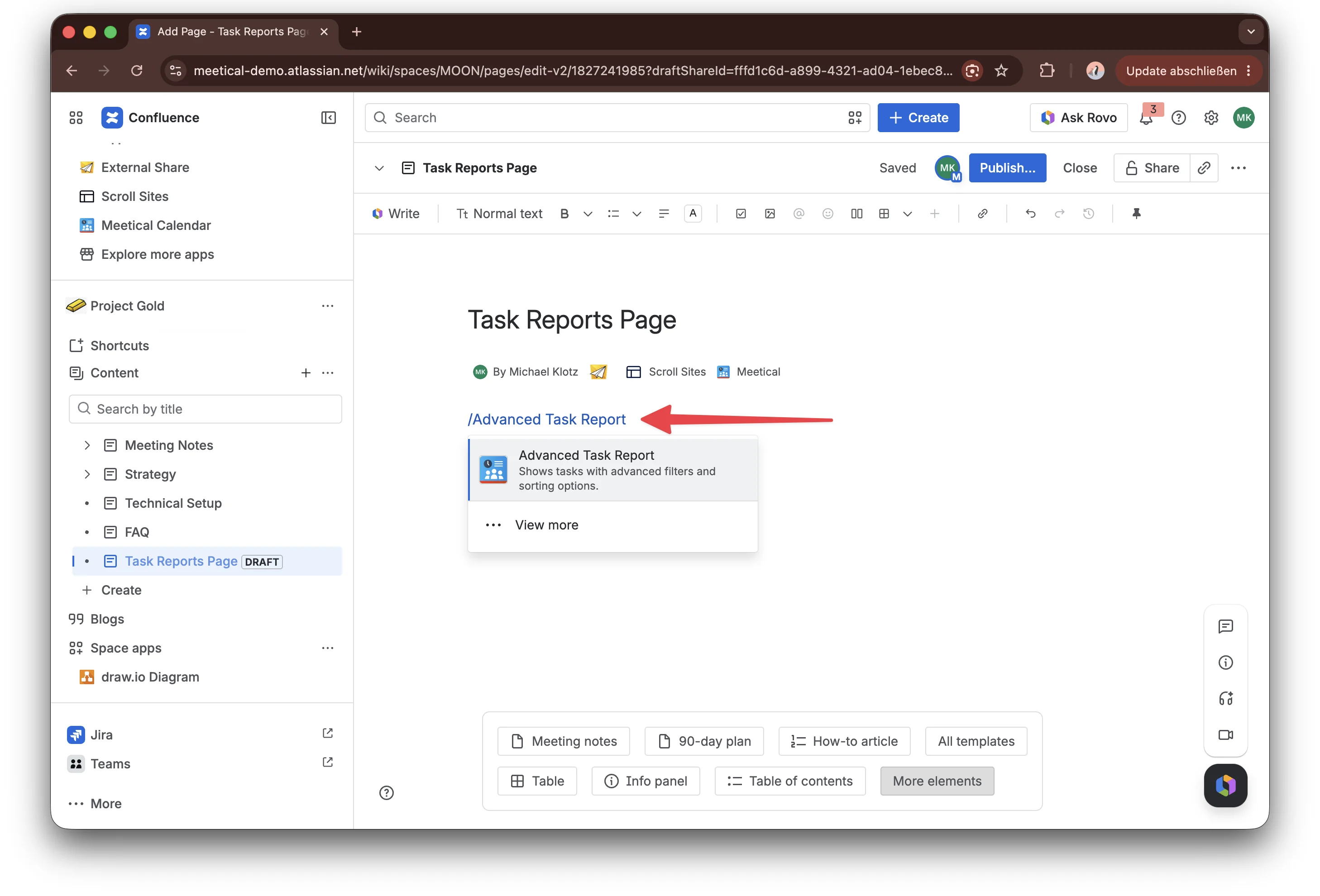Close the editor
1320x896 pixels.
1079,167
